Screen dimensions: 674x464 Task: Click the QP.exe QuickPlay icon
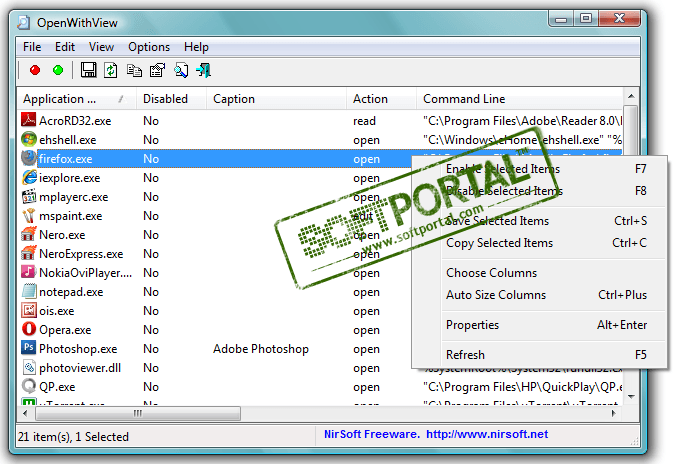coord(28,386)
